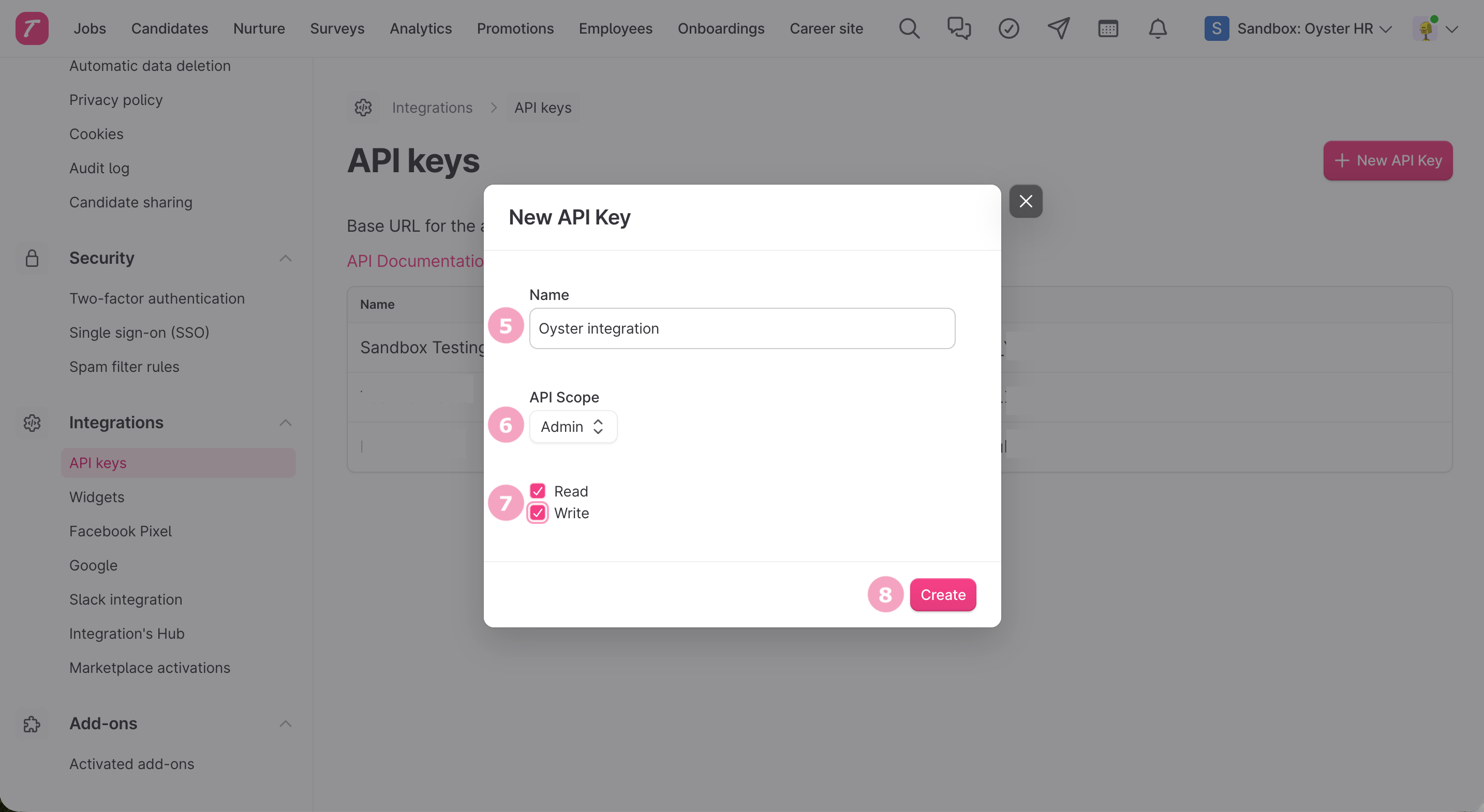Click the paper plane send icon
Image resolution: width=1484 pixels, height=812 pixels.
1058,28
